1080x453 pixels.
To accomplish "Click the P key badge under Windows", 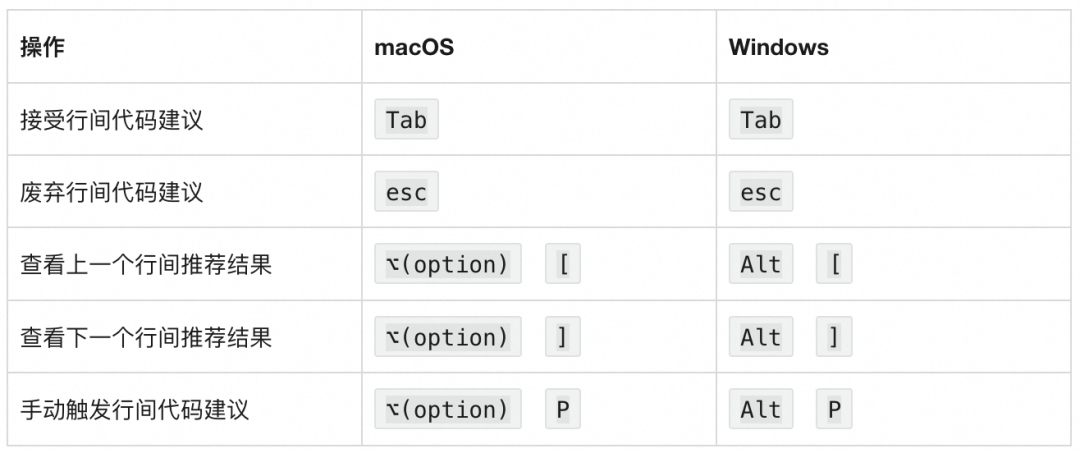I will coord(834,409).
